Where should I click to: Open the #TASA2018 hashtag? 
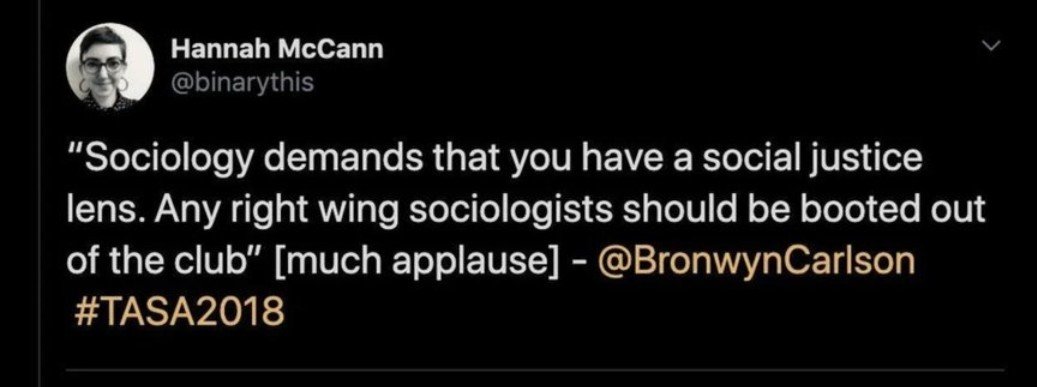175,311
